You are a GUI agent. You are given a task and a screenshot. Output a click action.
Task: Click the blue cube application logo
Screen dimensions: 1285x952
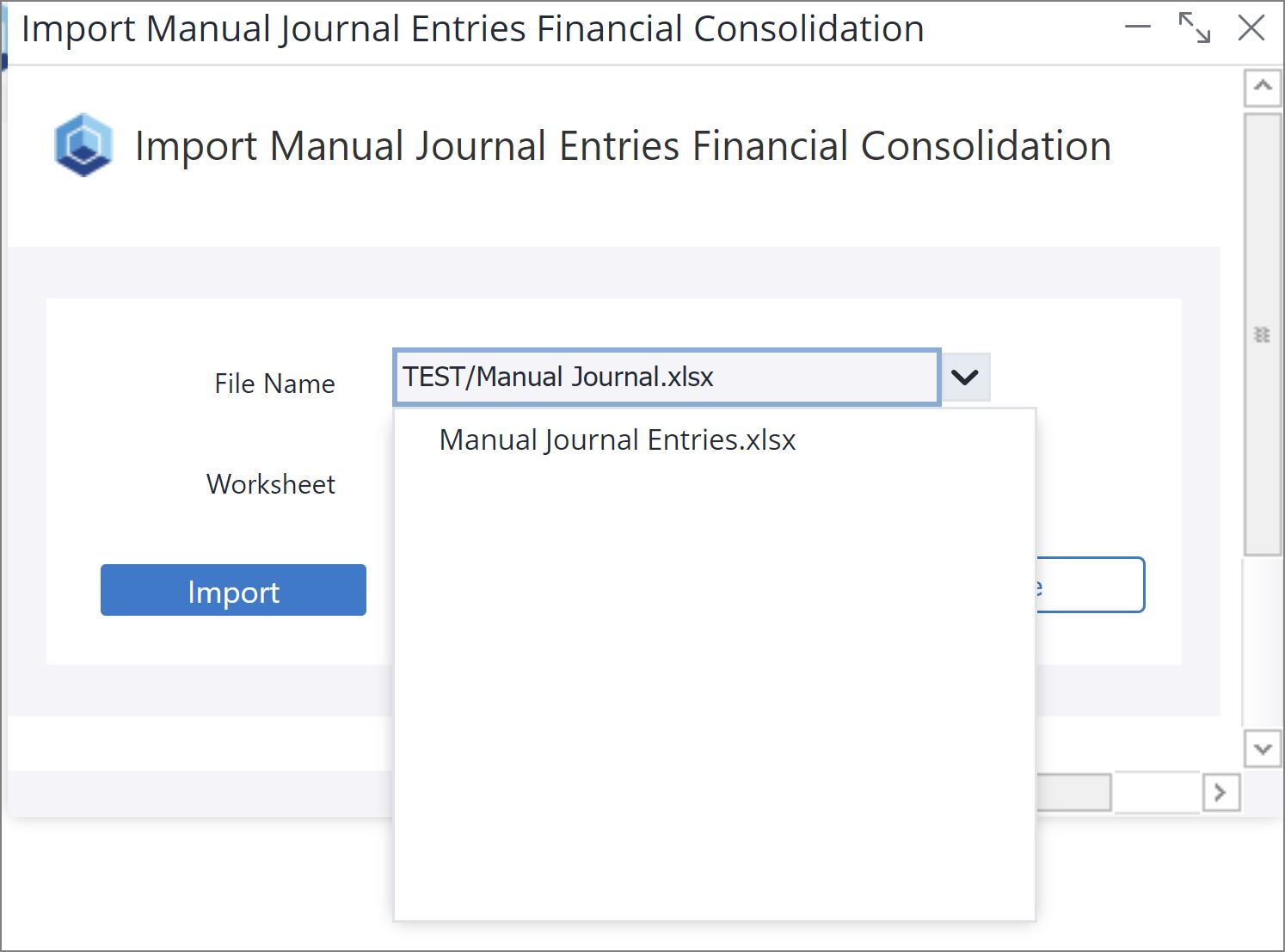(83, 144)
